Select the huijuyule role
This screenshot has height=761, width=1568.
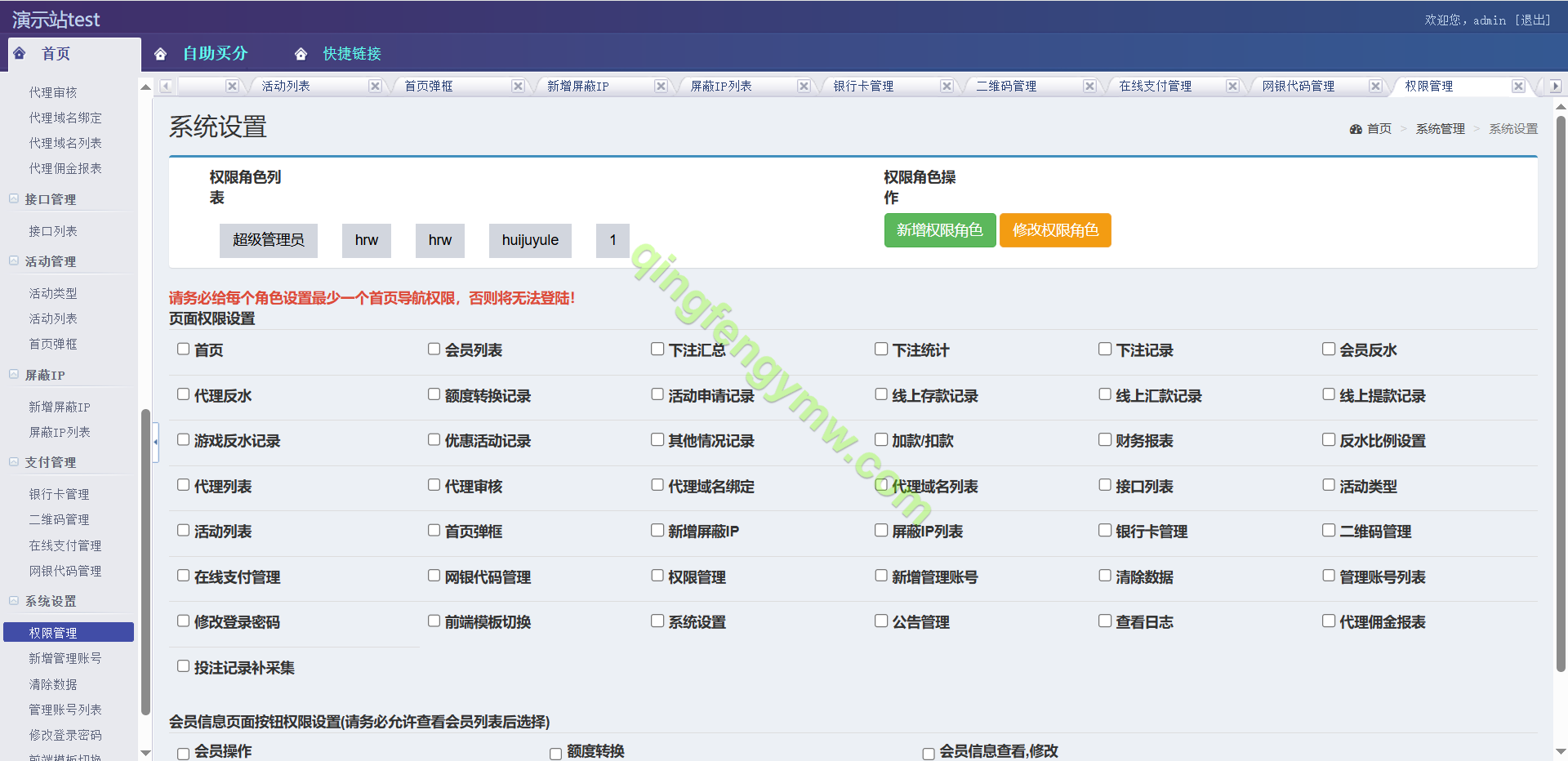click(530, 240)
